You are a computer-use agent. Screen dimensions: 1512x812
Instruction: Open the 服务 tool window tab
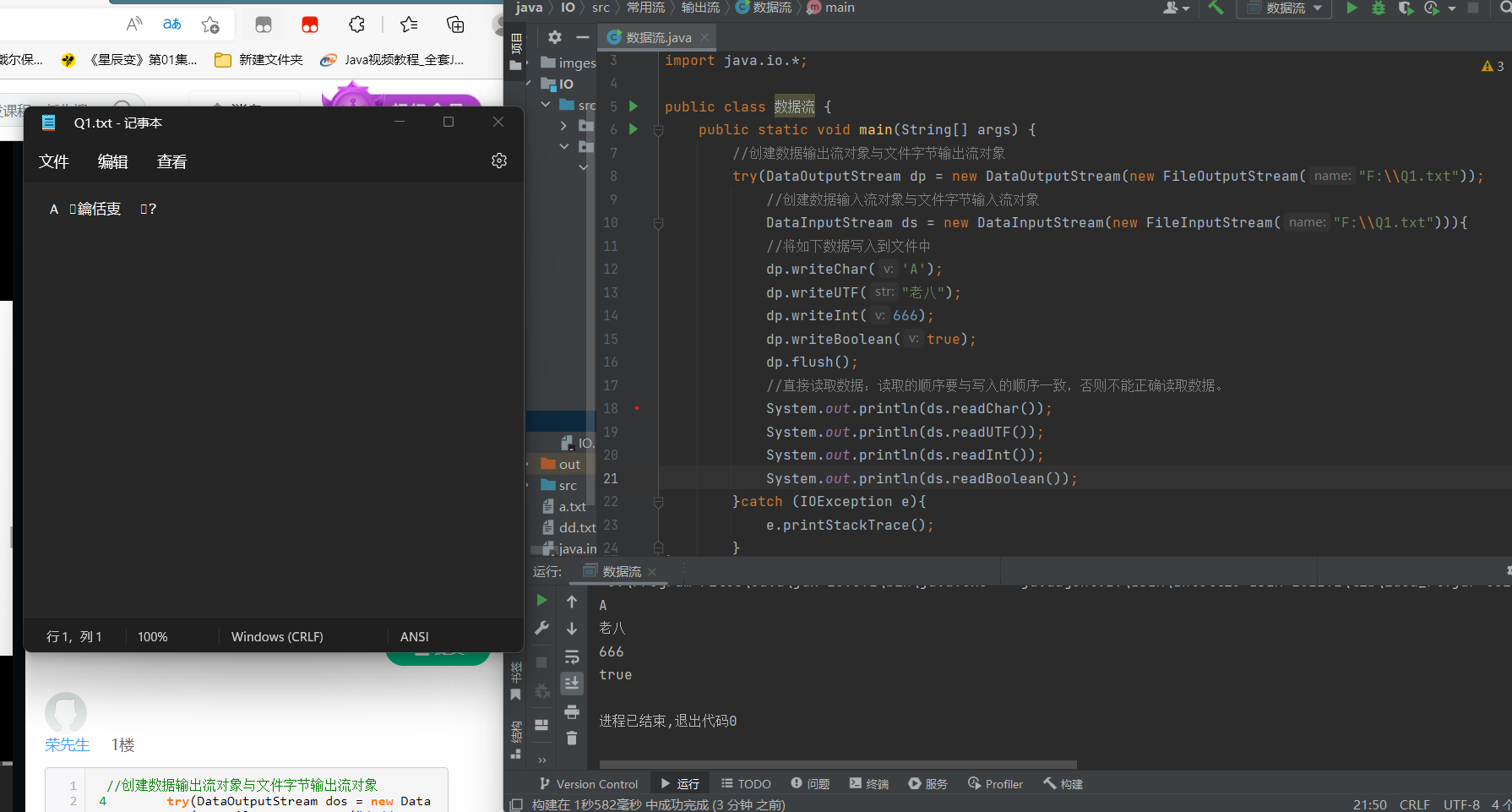tap(928, 784)
